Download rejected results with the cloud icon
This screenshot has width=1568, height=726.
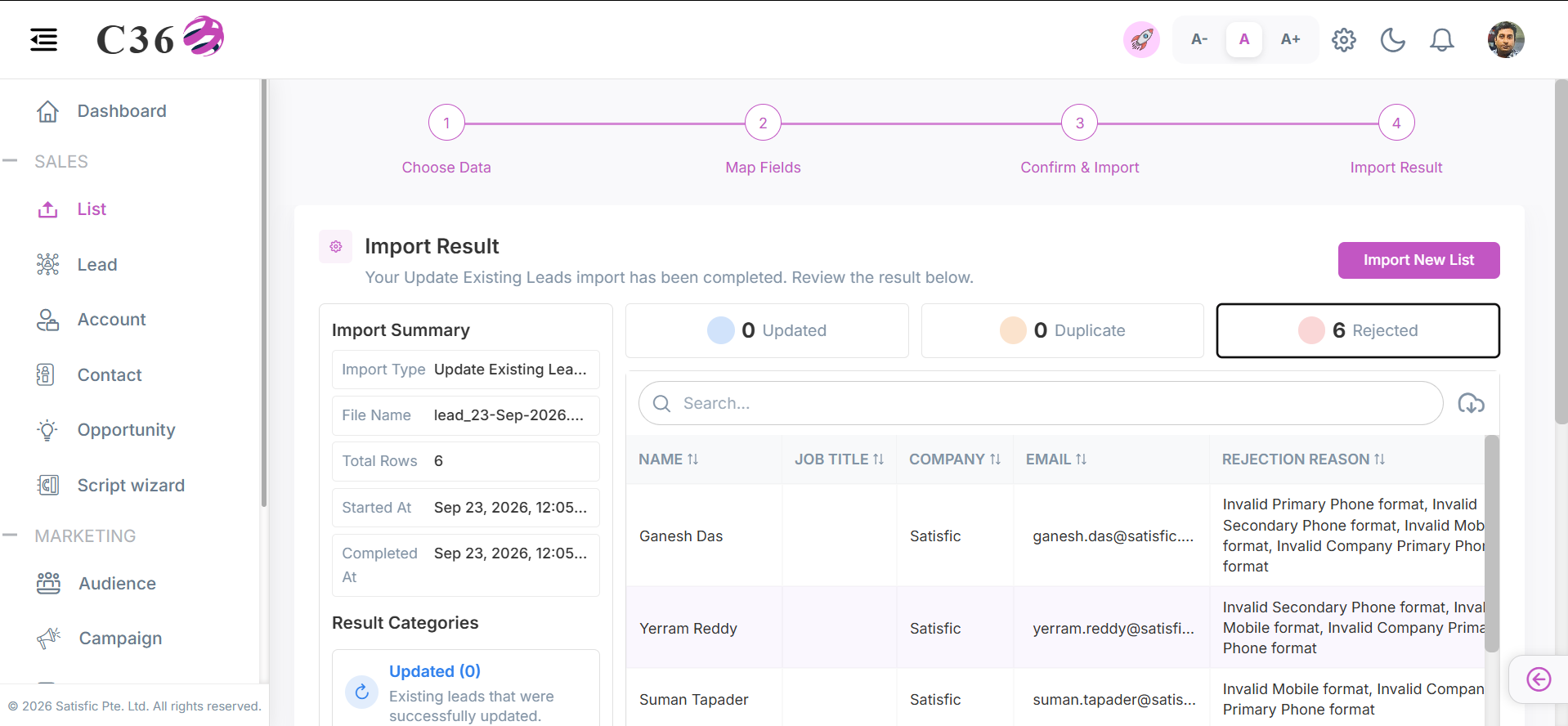(1471, 403)
